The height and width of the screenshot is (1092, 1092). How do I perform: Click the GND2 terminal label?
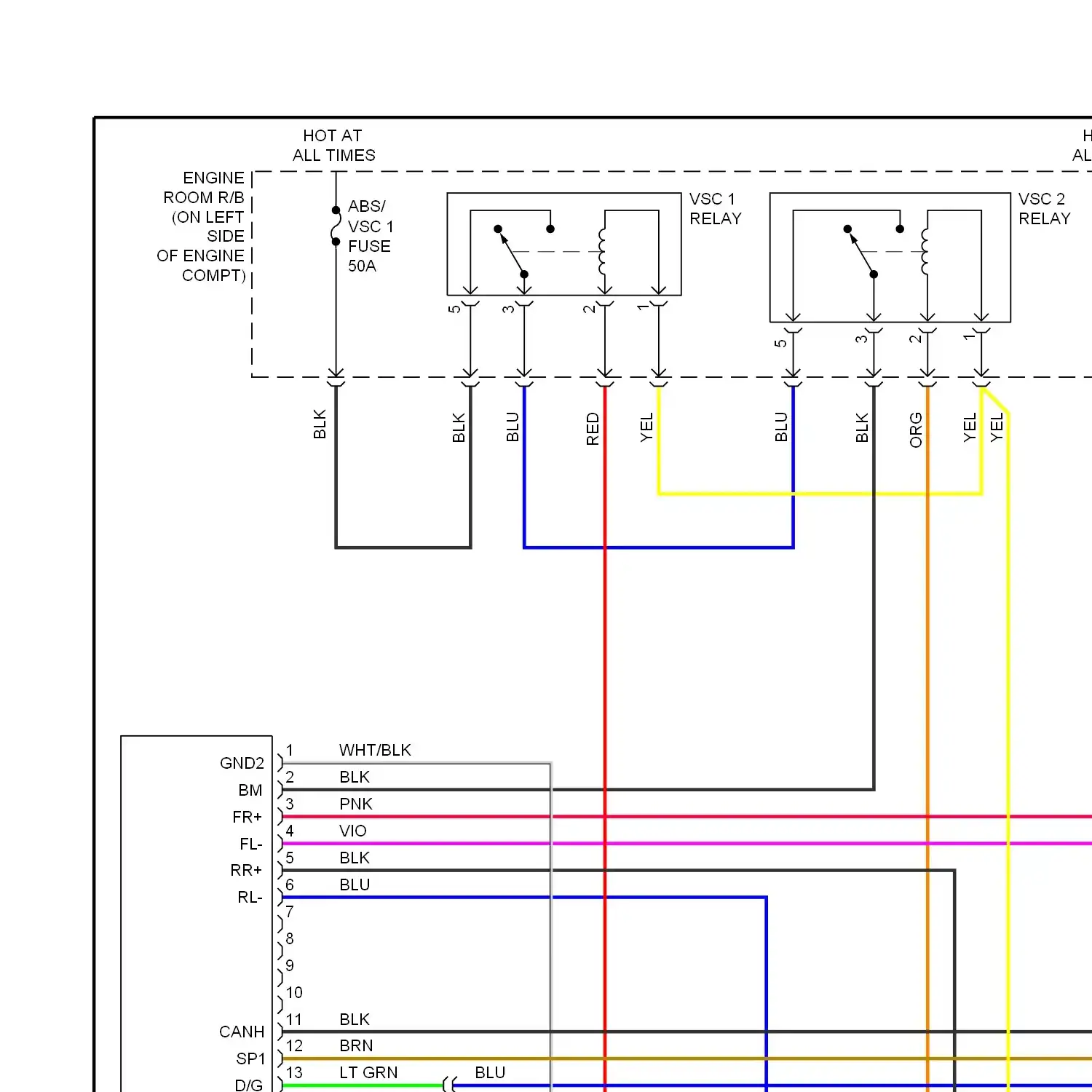point(242,763)
